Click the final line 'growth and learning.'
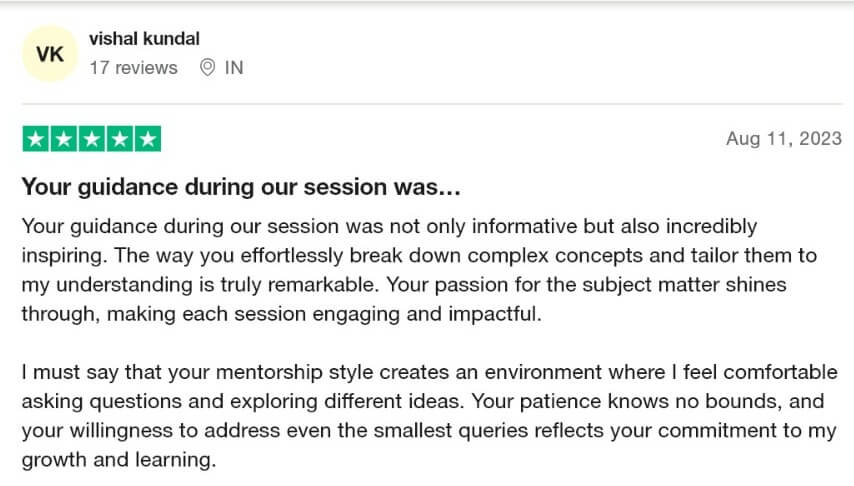This screenshot has height=486, width=854. coord(118,461)
